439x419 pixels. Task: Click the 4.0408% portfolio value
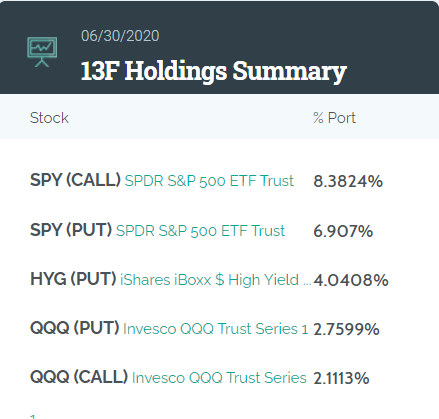tap(351, 280)
